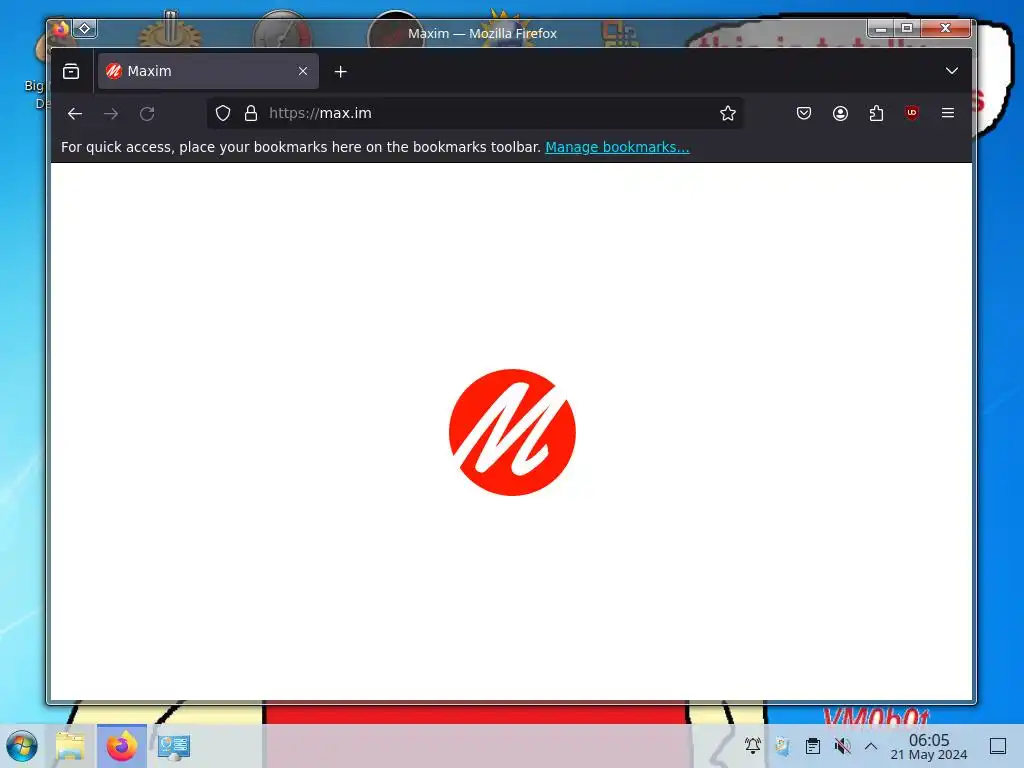Open the file manager taskbar icon
This screenshot has width=1024, height=768.
pyautogui.click(x=70, y=746)
